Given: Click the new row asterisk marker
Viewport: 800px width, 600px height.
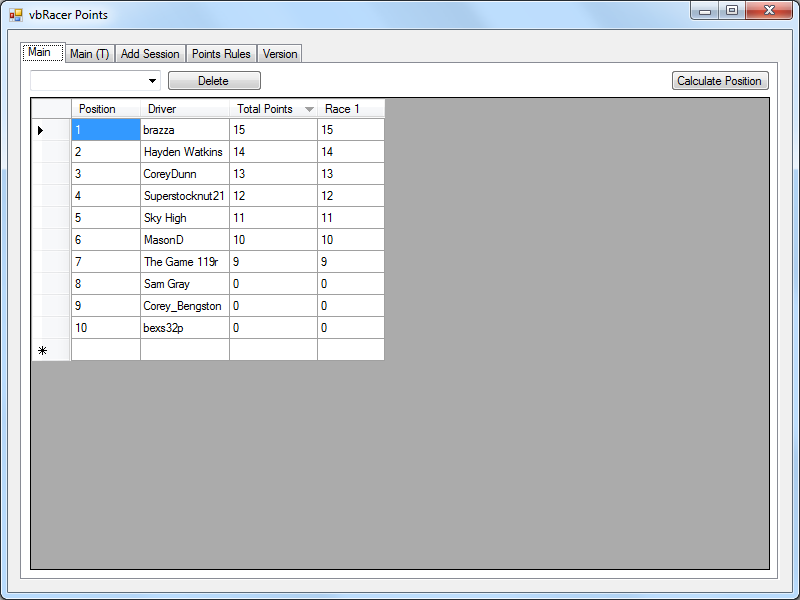Looking at the screenshot, I should [x=42, y=350].
